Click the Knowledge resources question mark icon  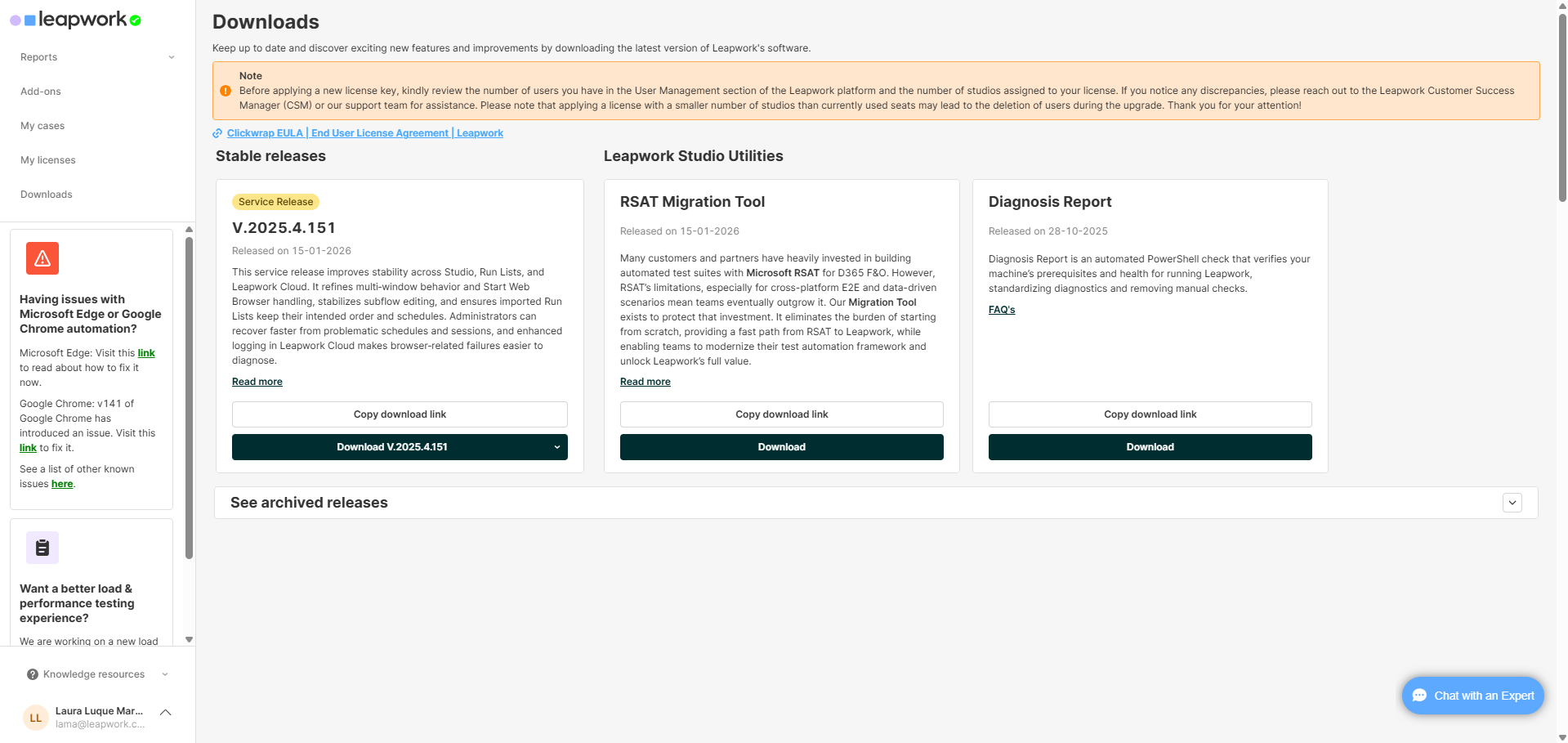click(33, 674)
